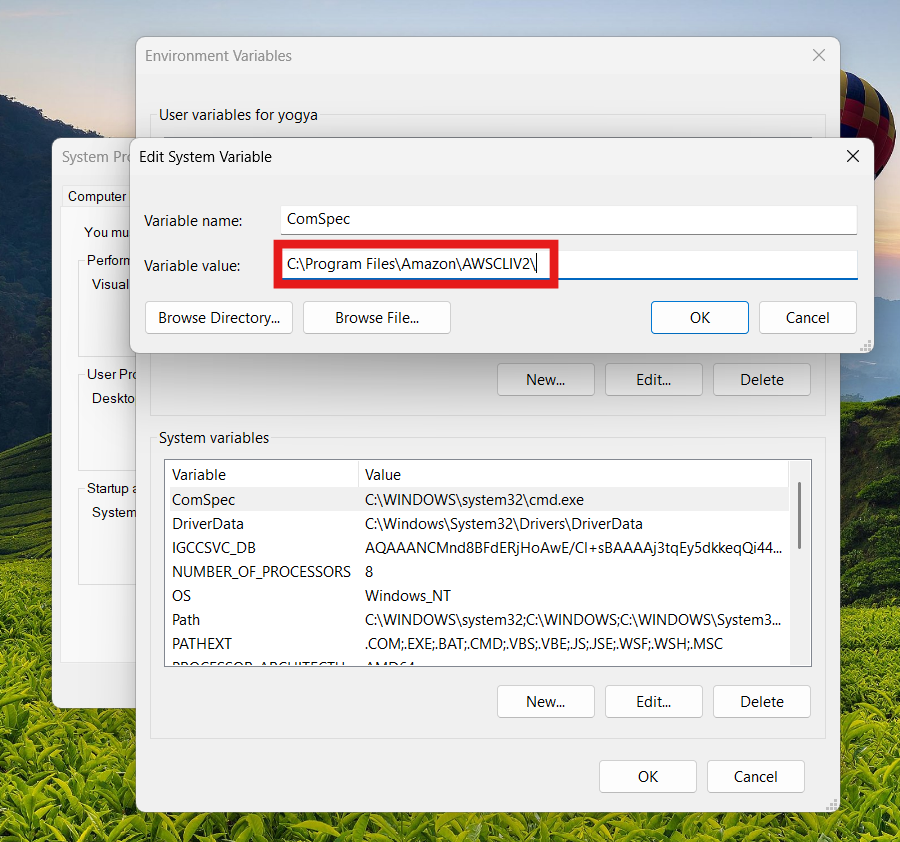Select the NUMBER_OF_PROCESSORS row
Screen dimensions: 900x842
click(260, 572)
